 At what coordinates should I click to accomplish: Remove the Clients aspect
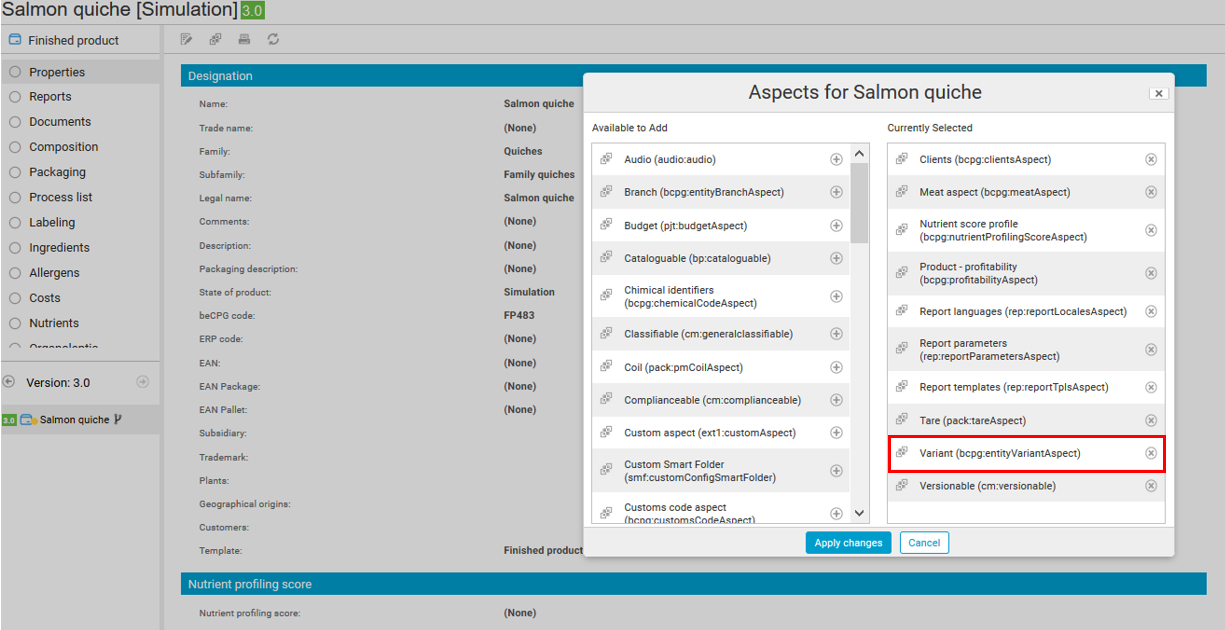pos(1151,160)
